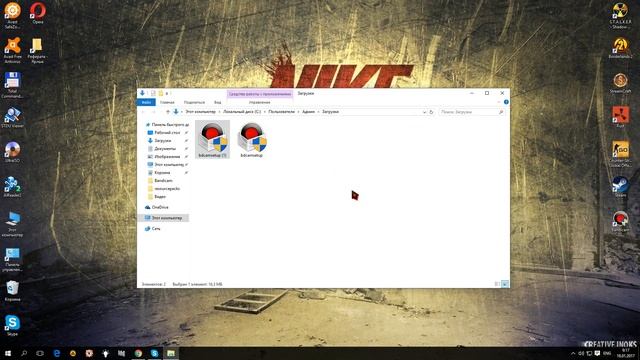Collapse the ribbon with the chevron

[x=499, y=102]
